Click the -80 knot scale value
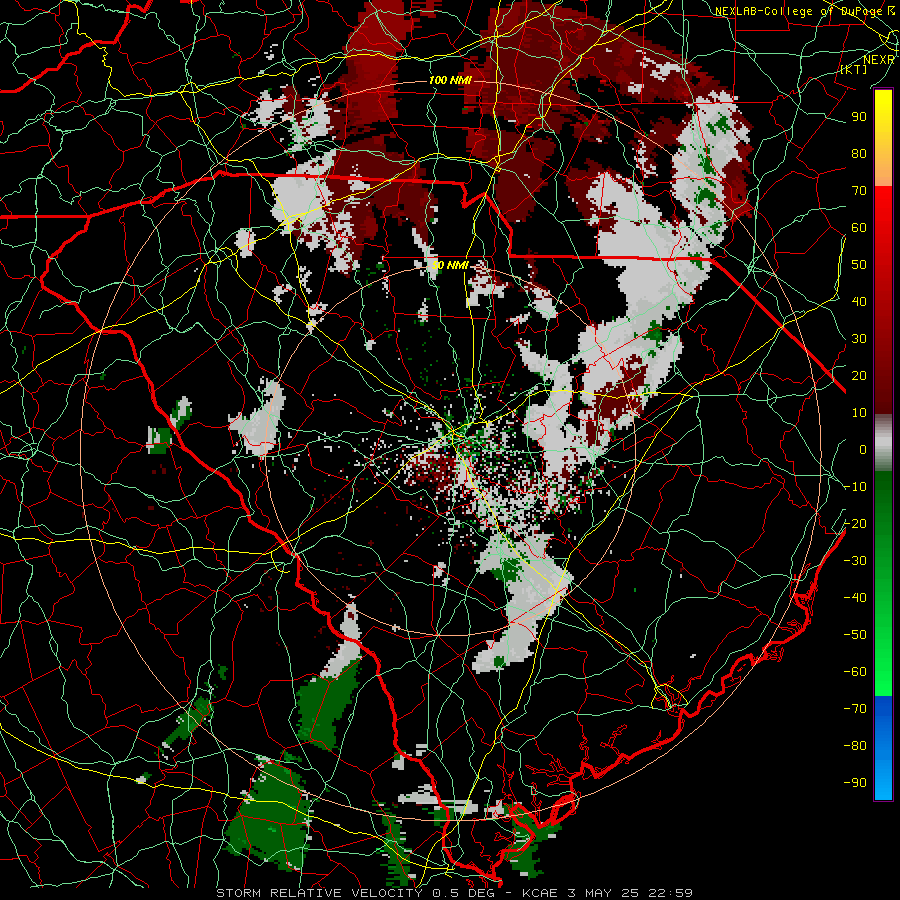The width and height of the screenshot is (900, 900). pos(855,746)
